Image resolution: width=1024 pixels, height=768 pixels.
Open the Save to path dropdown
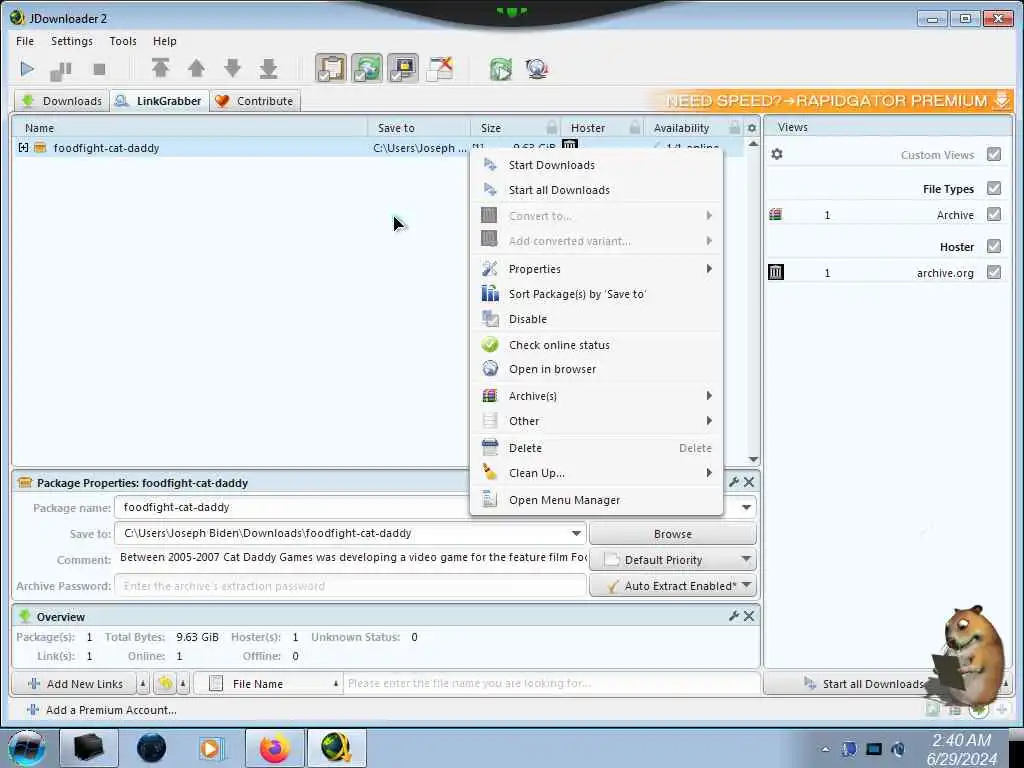576,534
